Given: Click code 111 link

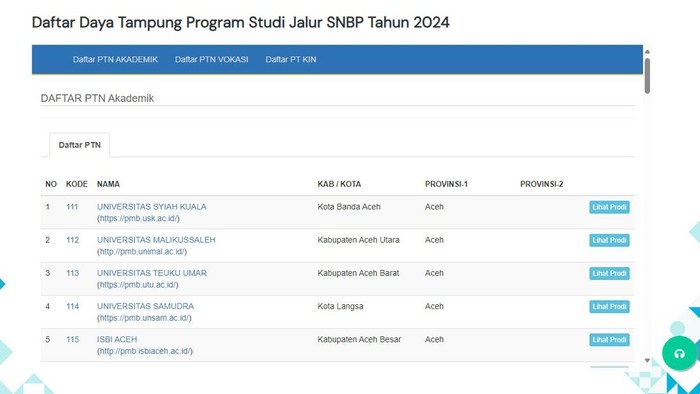Looking at the screenshot, I should point(72,207).
